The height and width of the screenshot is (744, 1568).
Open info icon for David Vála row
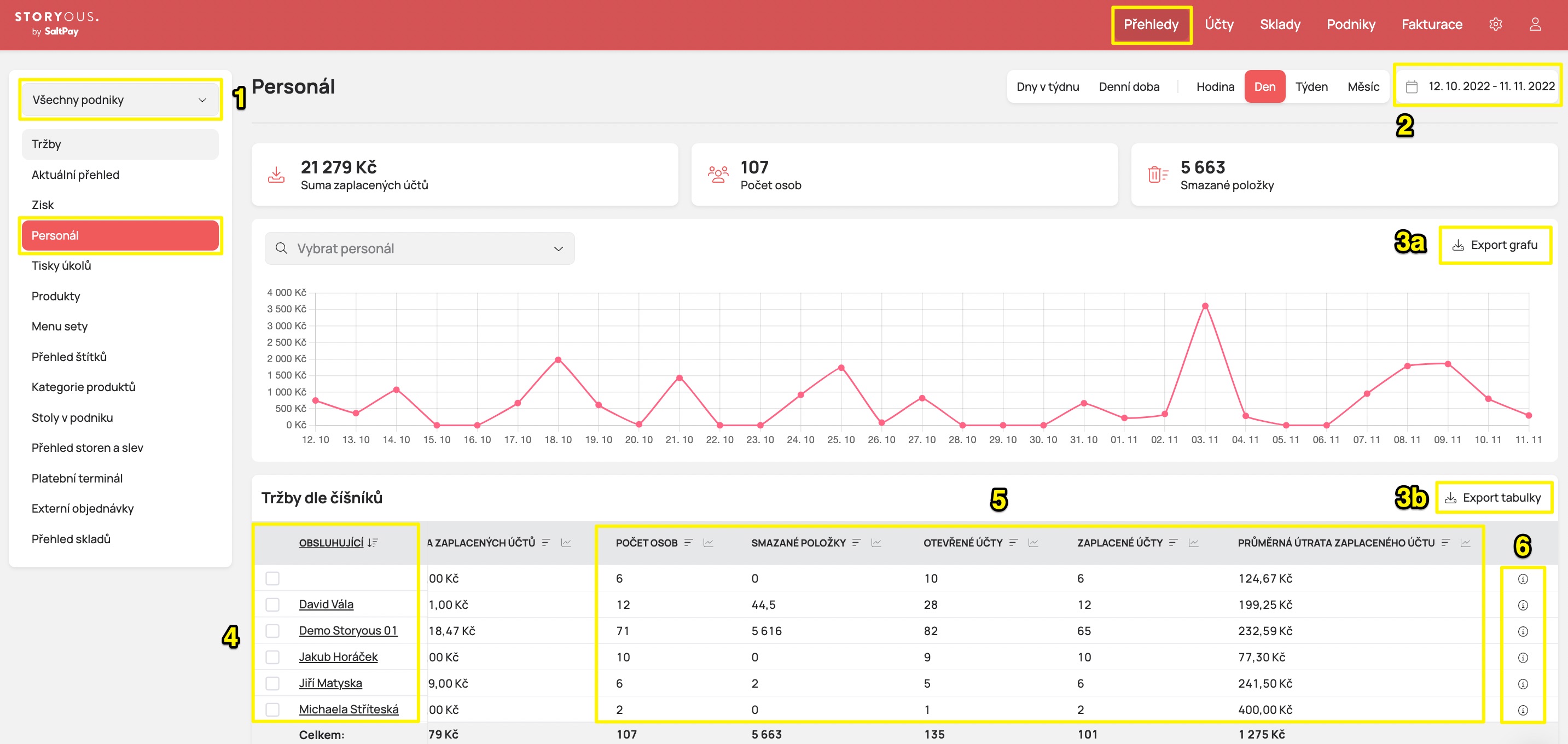point(1523,605)
